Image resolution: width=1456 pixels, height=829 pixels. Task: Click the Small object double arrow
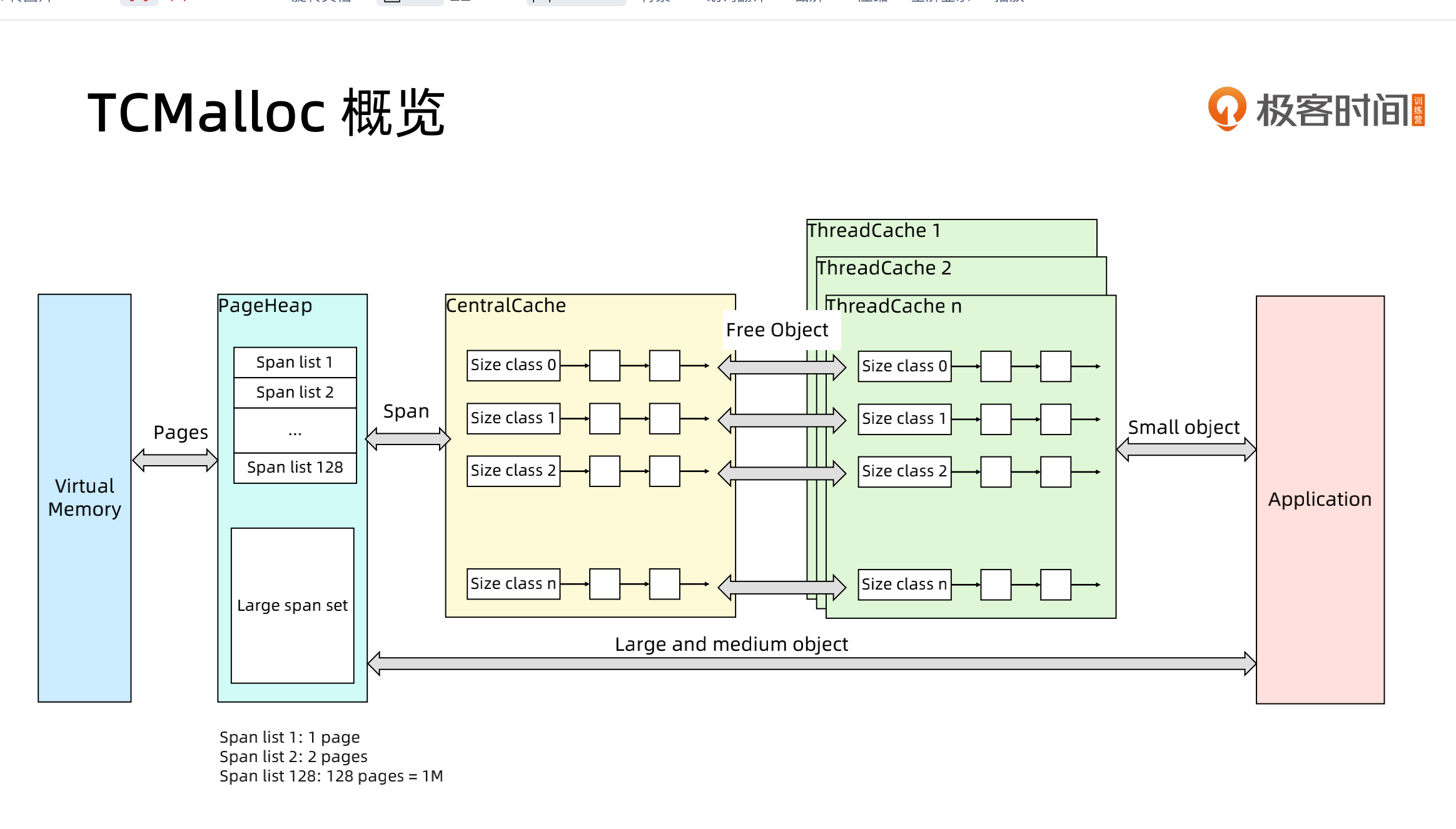[x=1186, y=450]
